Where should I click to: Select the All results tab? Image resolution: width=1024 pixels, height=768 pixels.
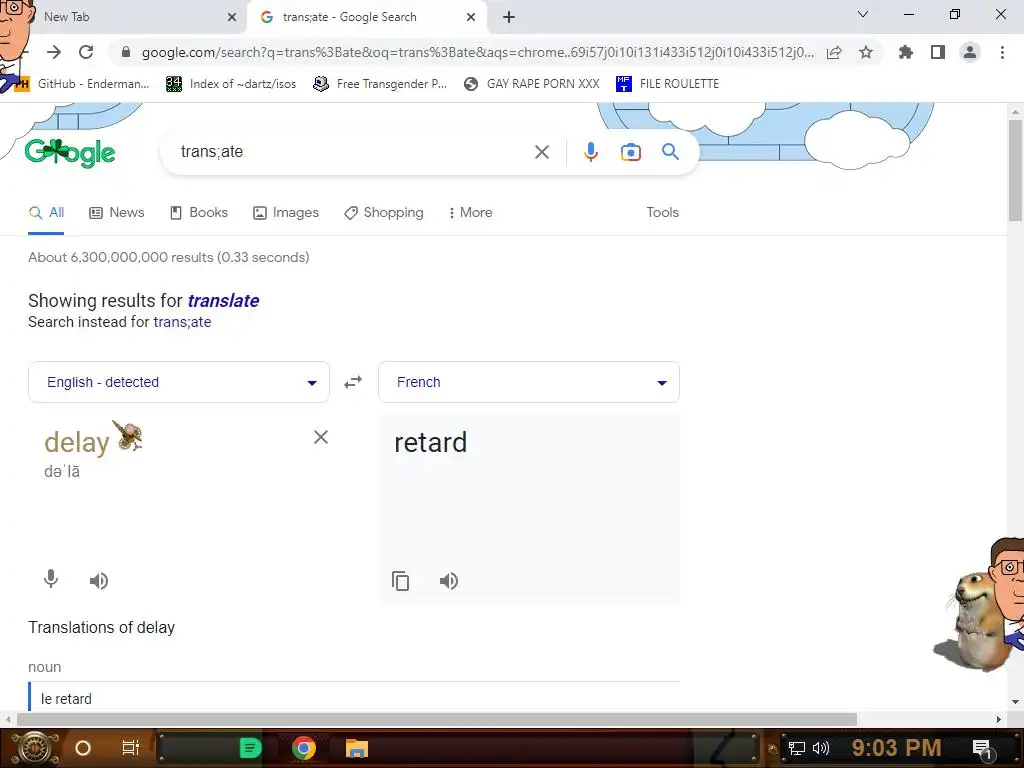(46, 212)
